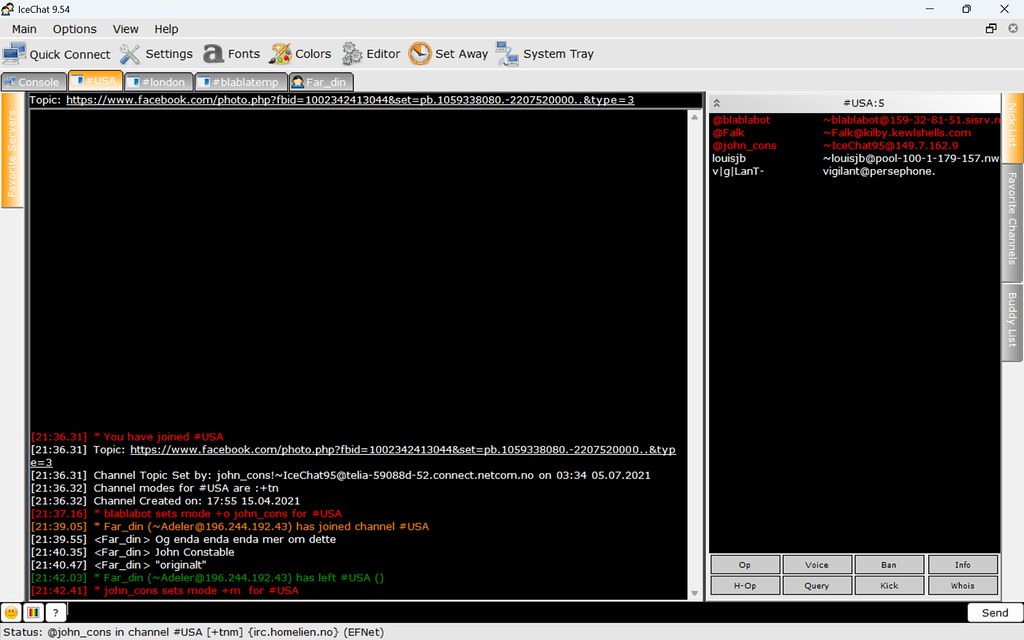Open the Help menu
The image size is (1024, 640).
click(166, 29)
